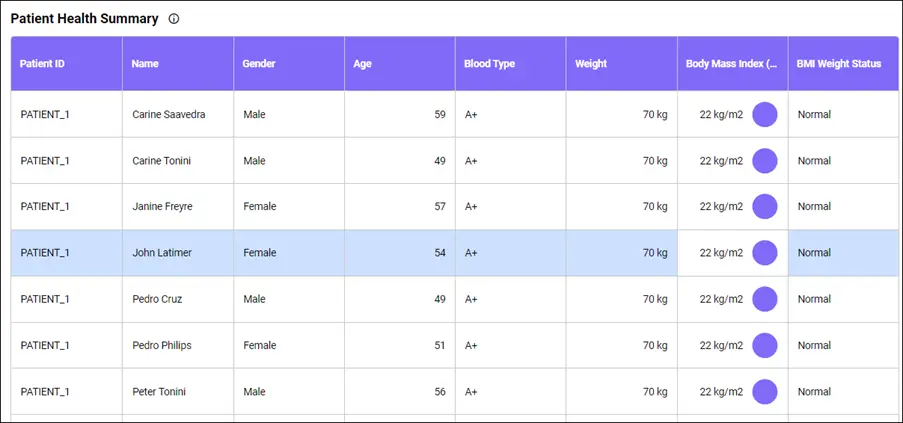Viewport: 903px width, 423px height.
Task: Click the BMI circle indicator in Carine Tonini's row
Action: 765,161
